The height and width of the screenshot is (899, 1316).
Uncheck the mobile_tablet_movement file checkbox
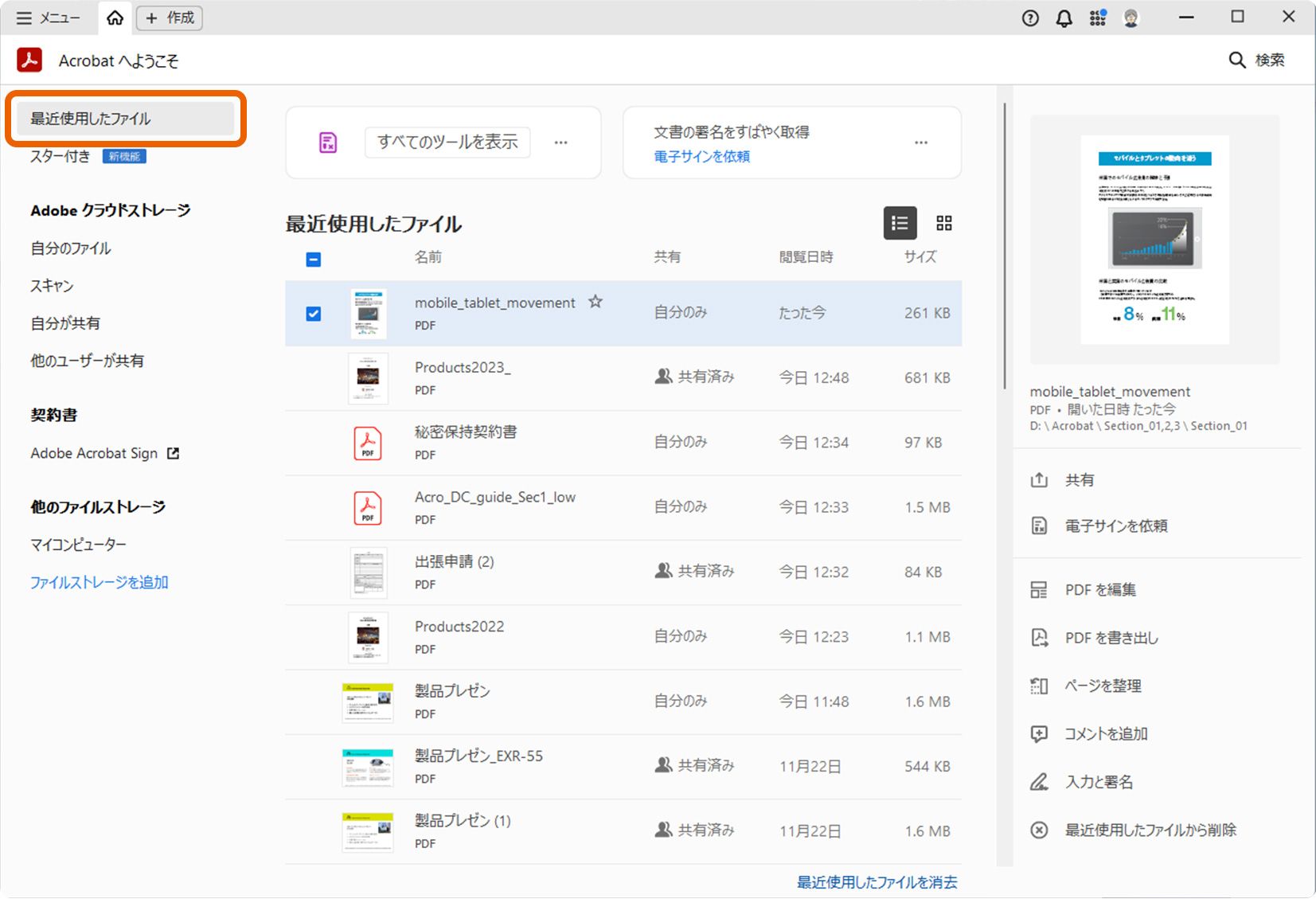coord(314,314)
